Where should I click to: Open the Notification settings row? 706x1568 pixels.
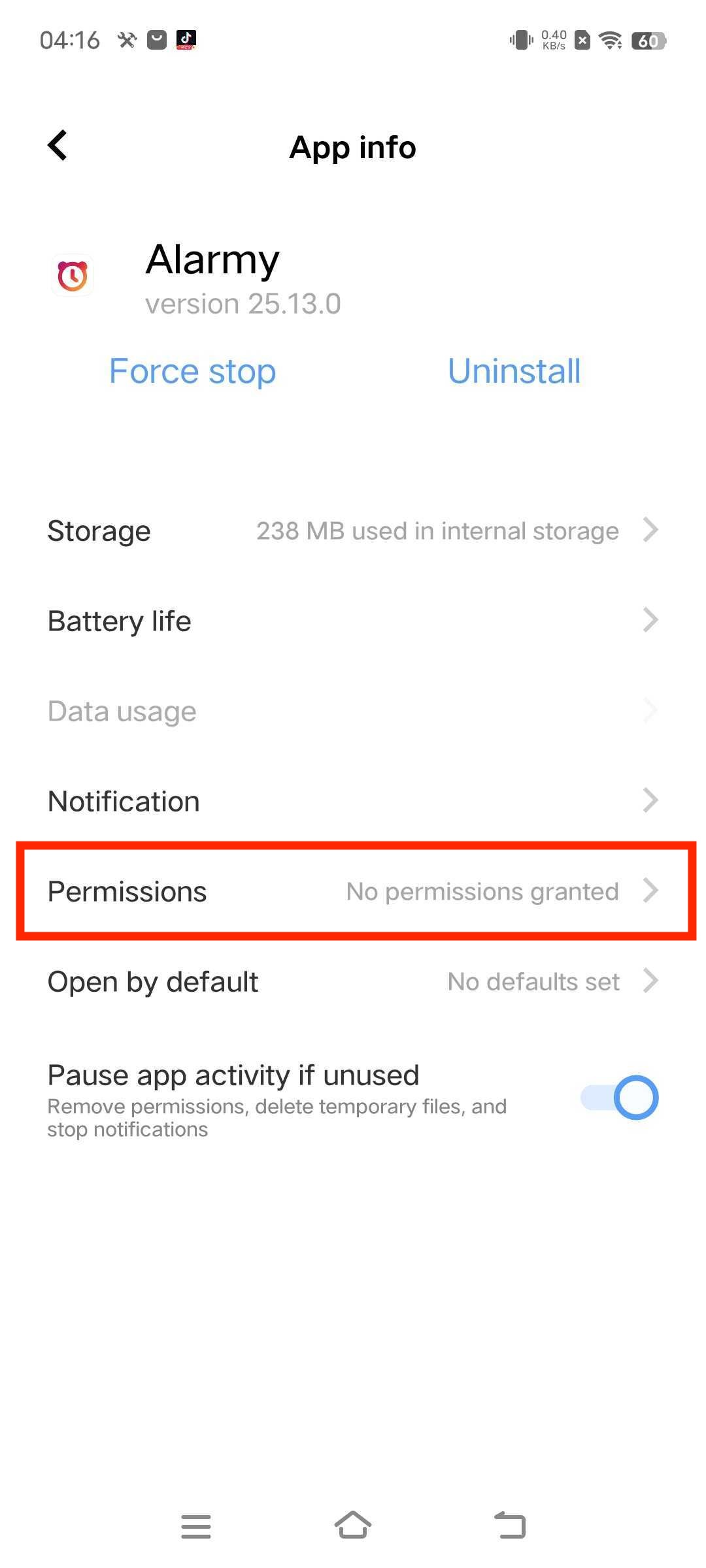[353, 801]
